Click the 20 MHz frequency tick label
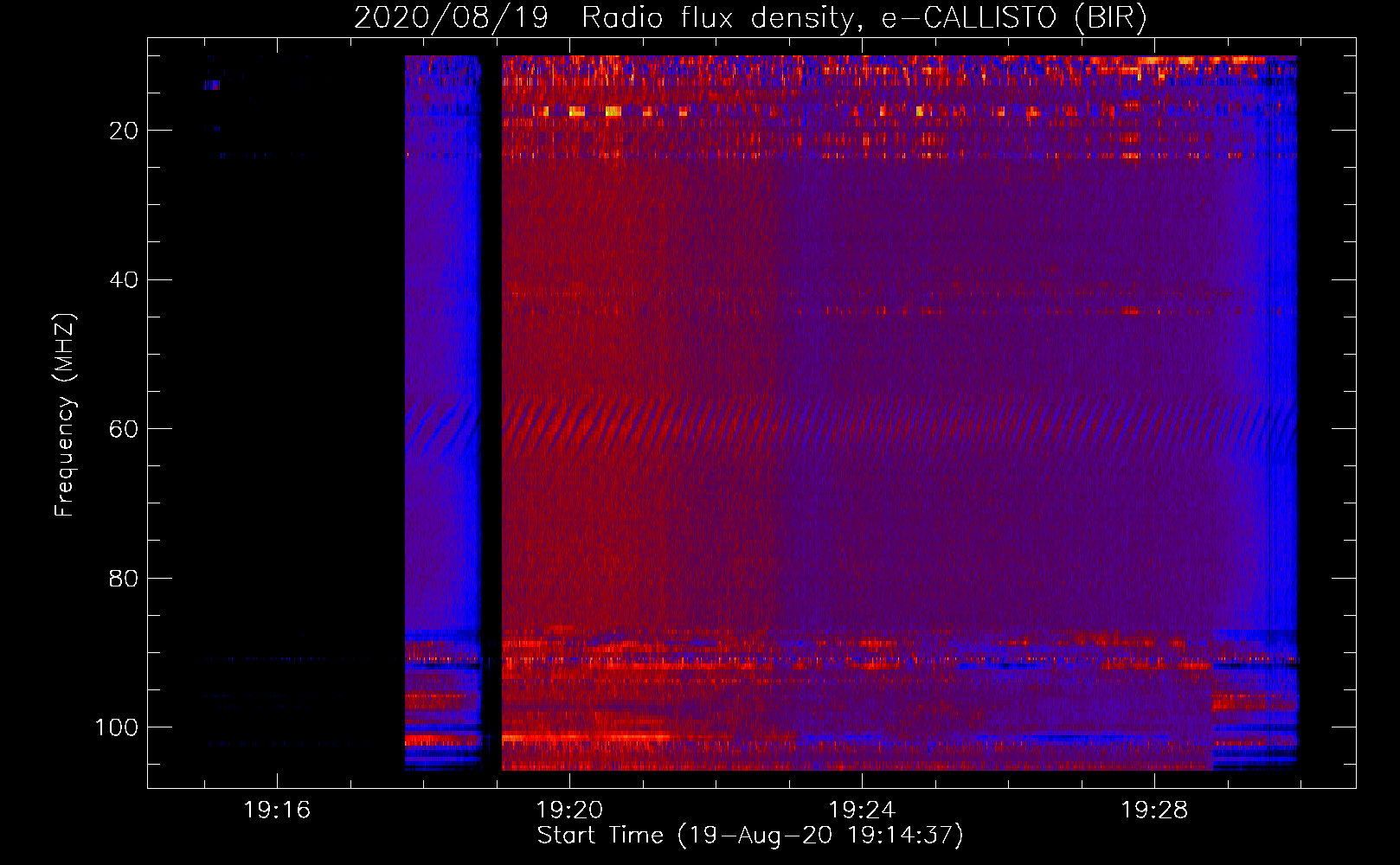Viewport: 1400px width, 865px height. coord(125,131)
